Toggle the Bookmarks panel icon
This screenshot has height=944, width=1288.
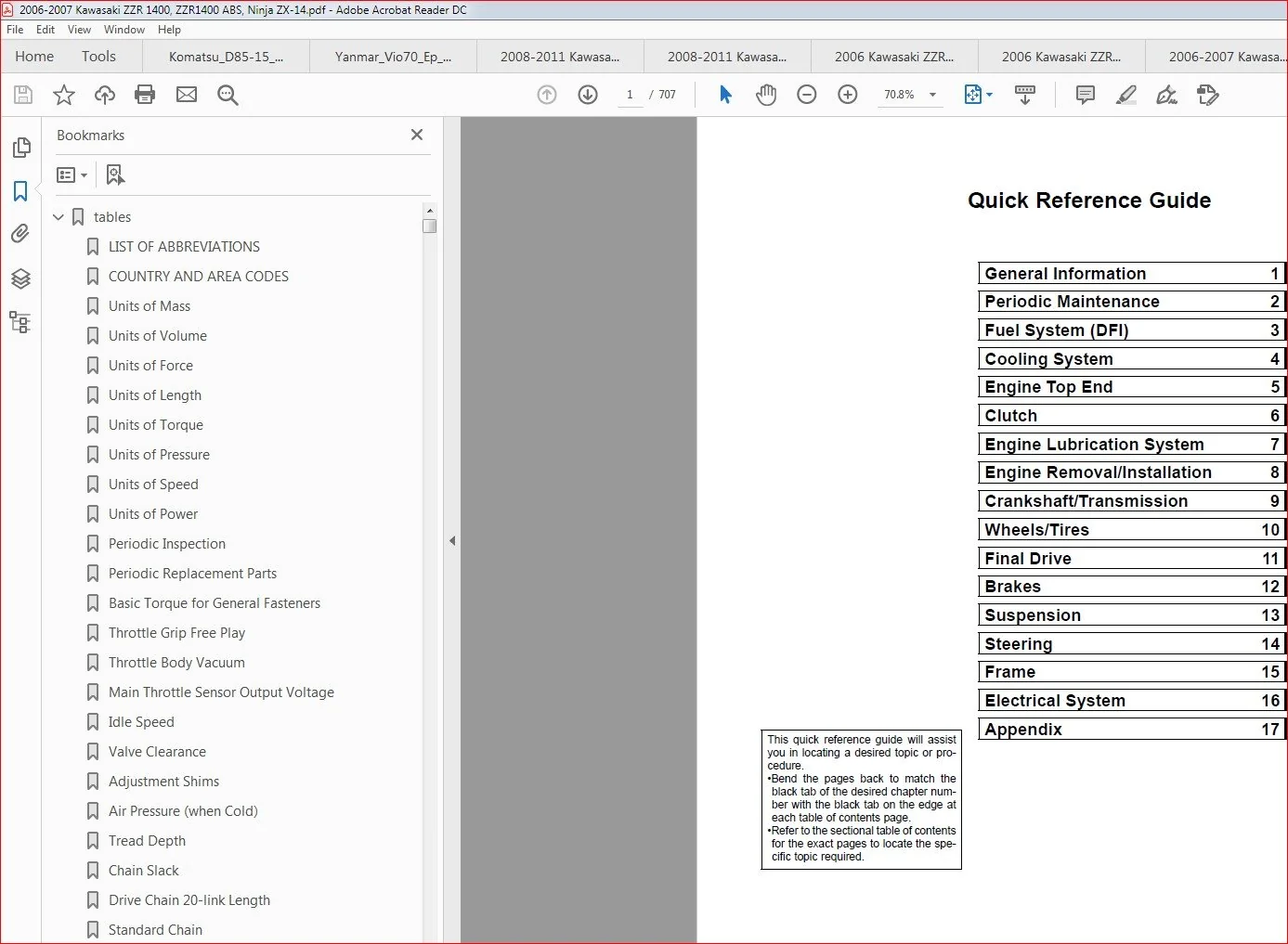click(20, 191)
